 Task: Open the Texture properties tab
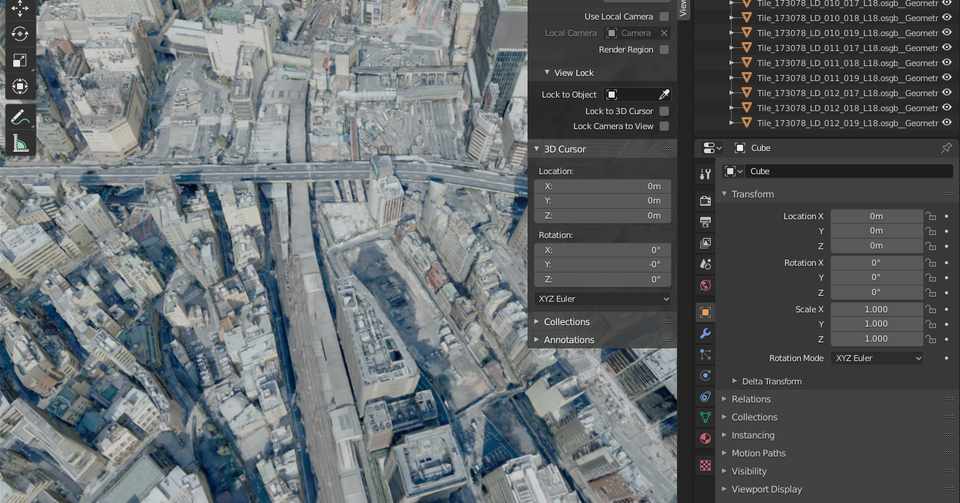coord(705,466)
